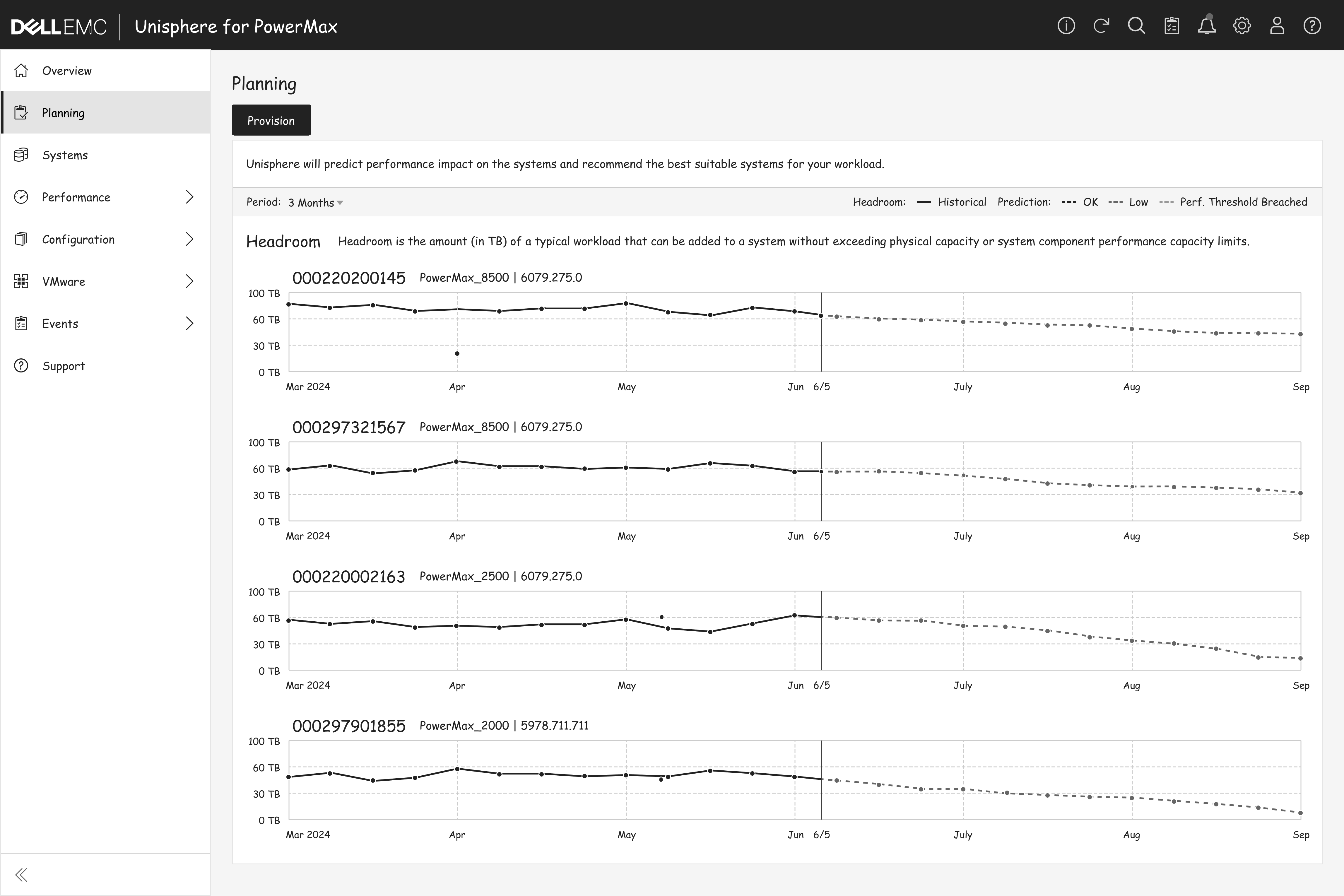Click the user profile icon
This screenshot has width=1344, height=896.
coord(1277,26)
